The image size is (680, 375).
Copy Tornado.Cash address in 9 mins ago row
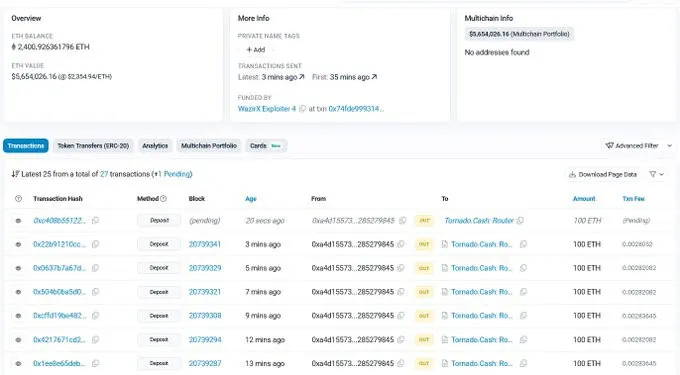click(x=523, y=316)
